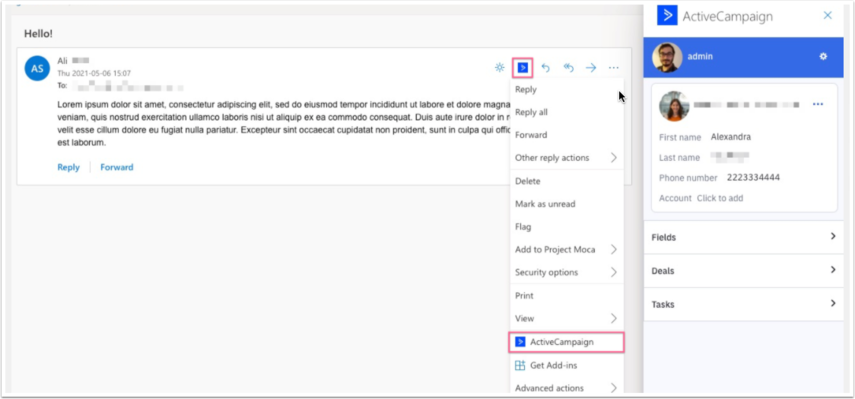Expand Add to Project Moca submenu
Viewport: 855px width, 399px height.
click(567, 250)
